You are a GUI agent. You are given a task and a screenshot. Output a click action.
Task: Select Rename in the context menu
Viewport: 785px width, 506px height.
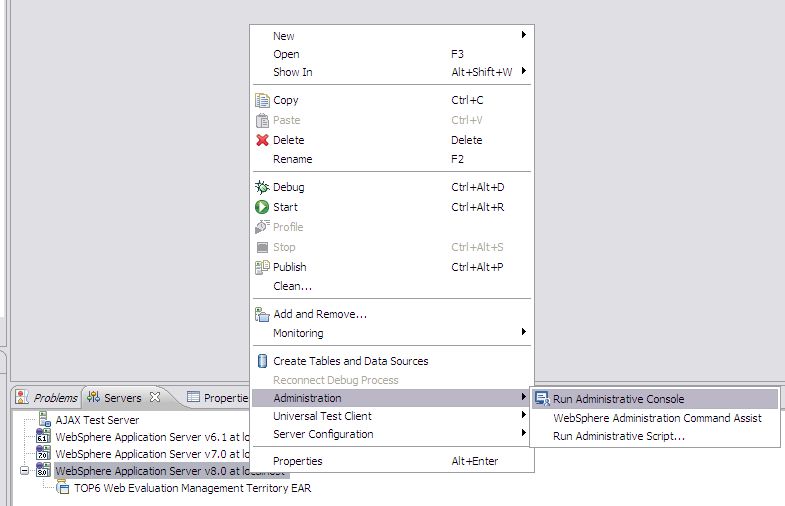point(393,159)
